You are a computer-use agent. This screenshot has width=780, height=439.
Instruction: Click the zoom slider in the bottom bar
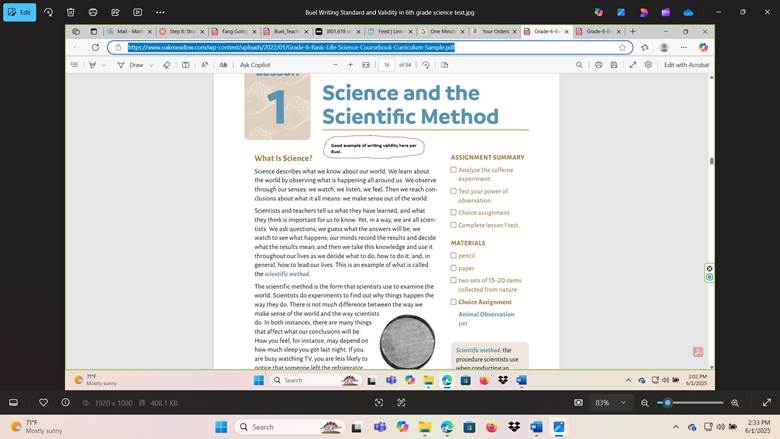692,402
